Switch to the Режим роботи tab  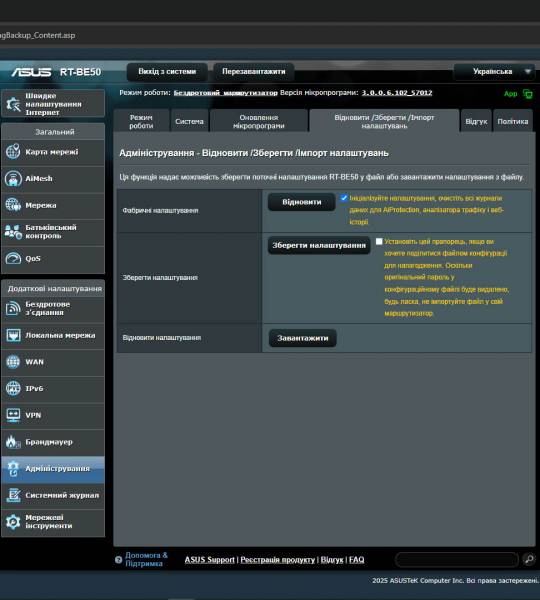pos(141,121)
